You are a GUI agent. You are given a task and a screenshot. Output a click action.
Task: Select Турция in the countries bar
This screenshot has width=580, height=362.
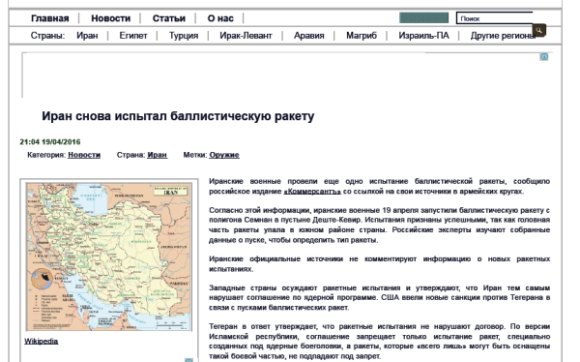pos(183,36)
